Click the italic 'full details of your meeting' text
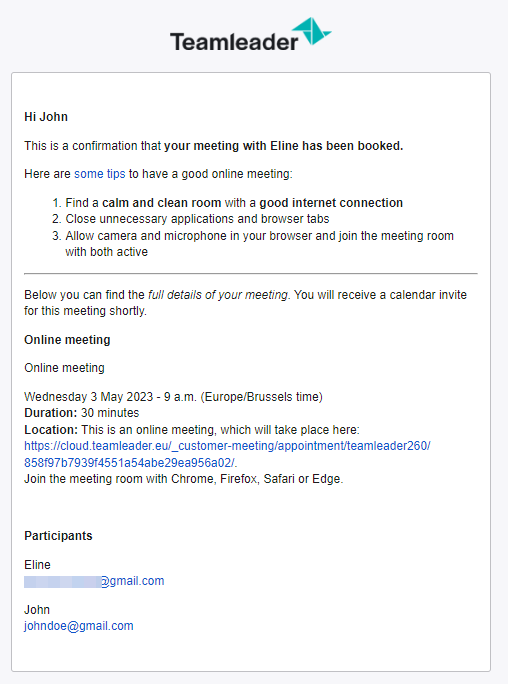Viewport: 508px width, 684px height. (218, 295)
